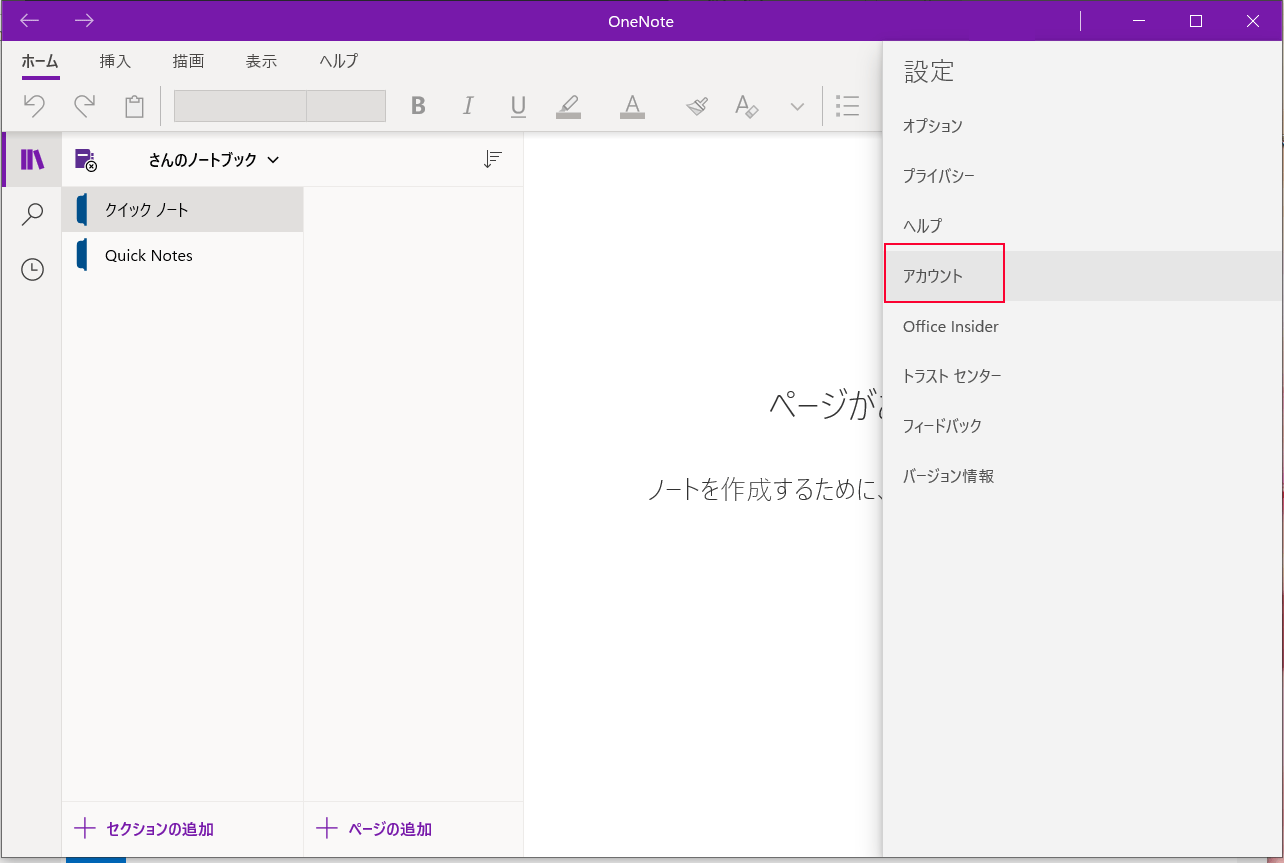Click the notebooks navigation icon
This screenshot has height=863, width=1284.
click(x=32, y=160)
